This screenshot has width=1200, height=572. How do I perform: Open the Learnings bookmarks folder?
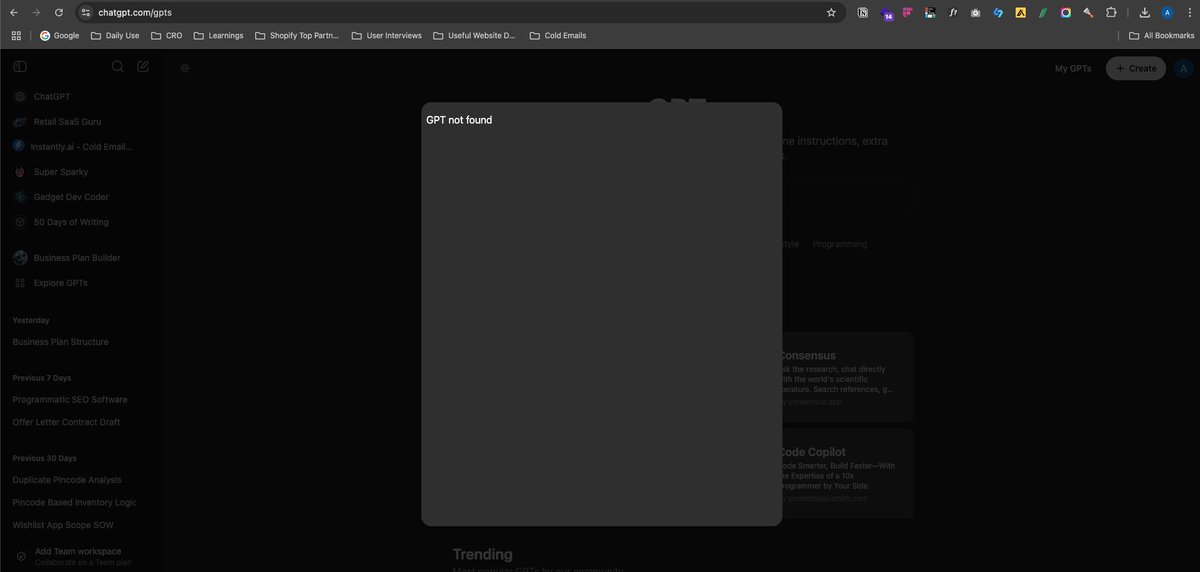pos(218,35)
